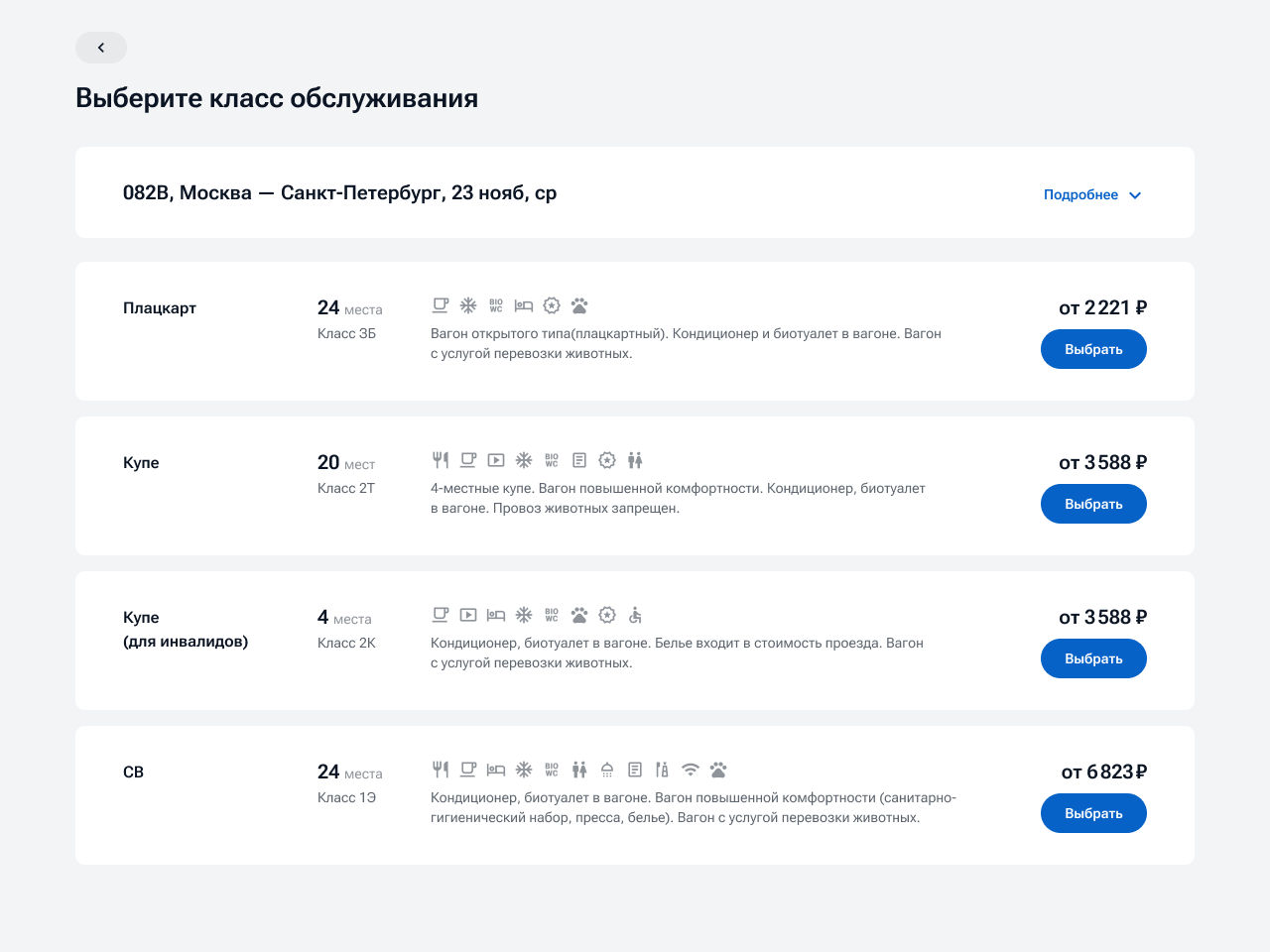1270x952 pixels.
Task: Click the bed linen icon in Плацкарт row
Action: [524, 305]
